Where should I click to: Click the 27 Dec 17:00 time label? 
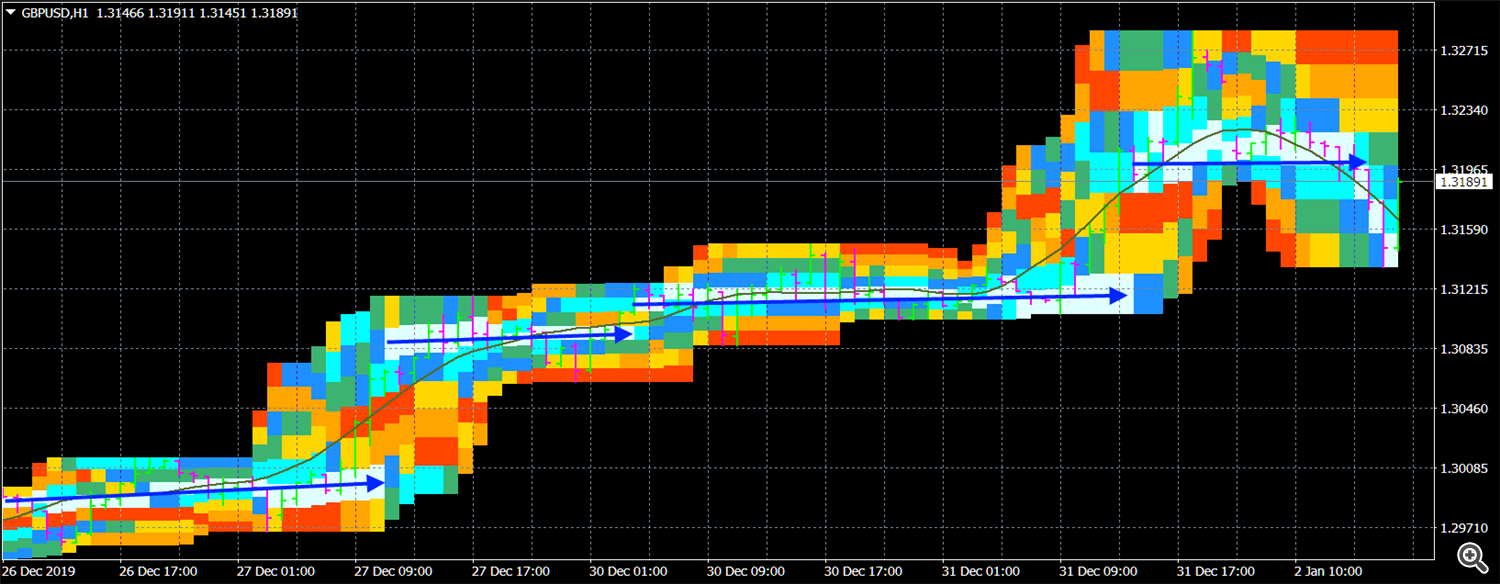coord(511,572)
